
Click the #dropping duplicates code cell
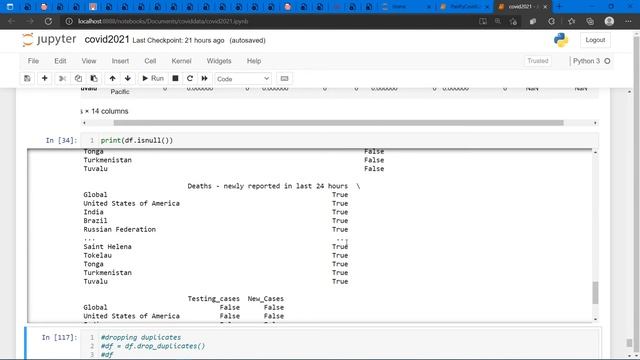[x=340, y=345]
